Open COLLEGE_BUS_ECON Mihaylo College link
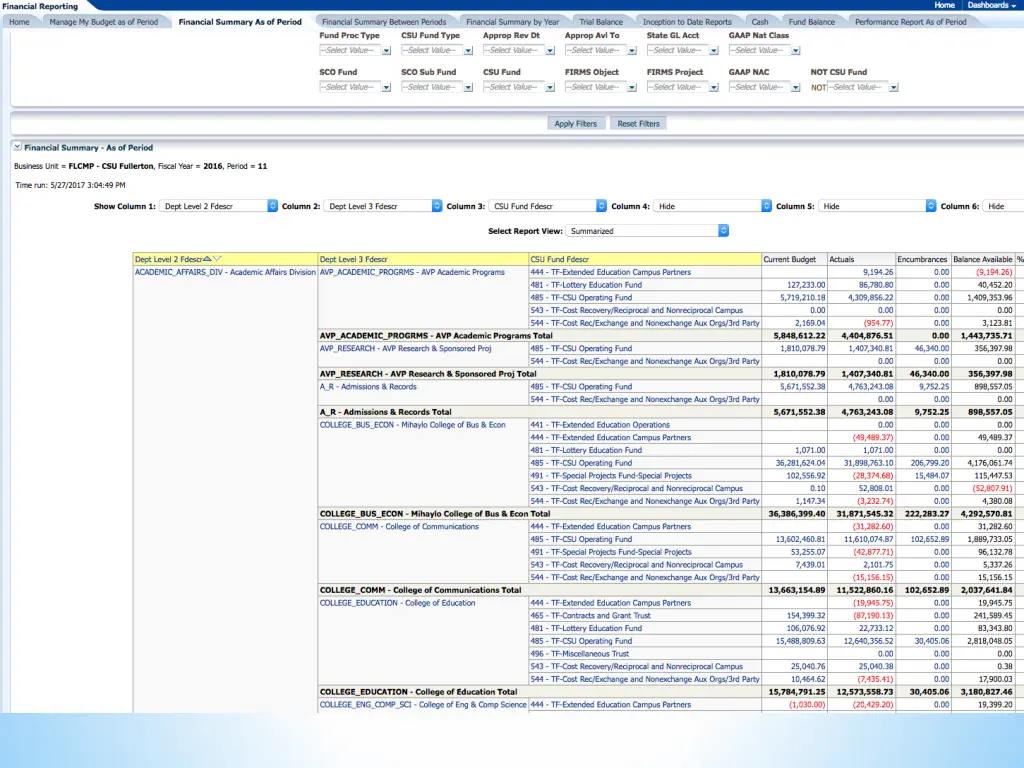 (413, 425)
